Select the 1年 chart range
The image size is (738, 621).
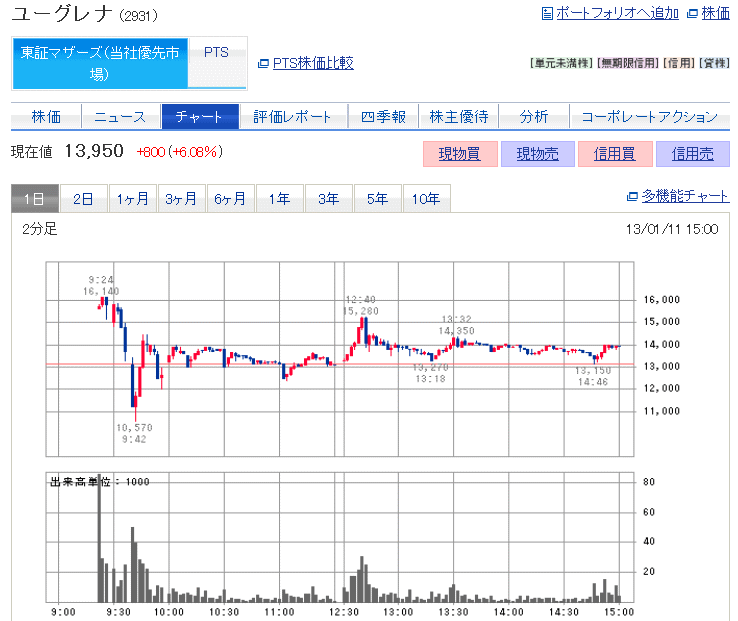(279, 199)
